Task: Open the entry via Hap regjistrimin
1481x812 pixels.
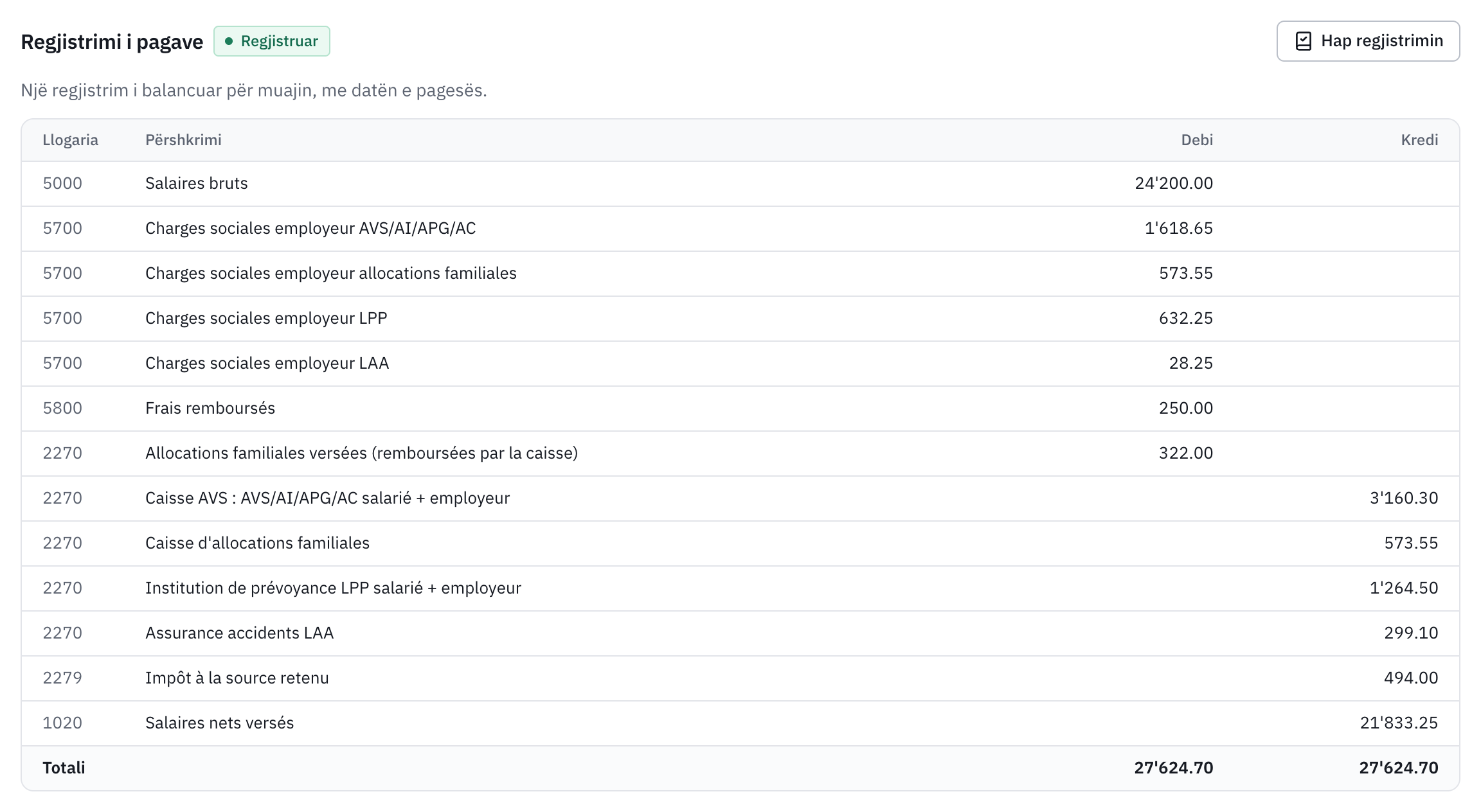Action: [x=1368, y=41]
